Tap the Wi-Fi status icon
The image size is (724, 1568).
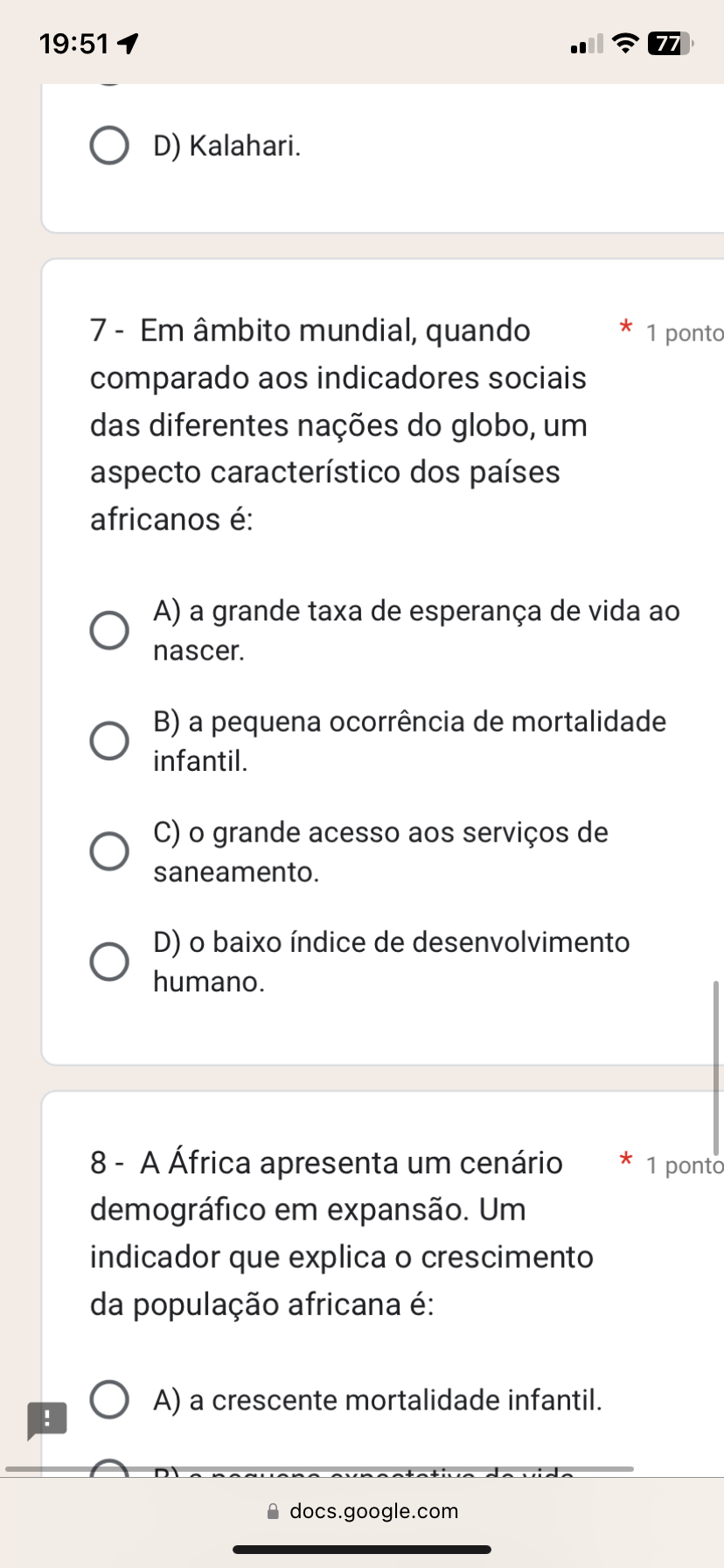tap(624, 43)
